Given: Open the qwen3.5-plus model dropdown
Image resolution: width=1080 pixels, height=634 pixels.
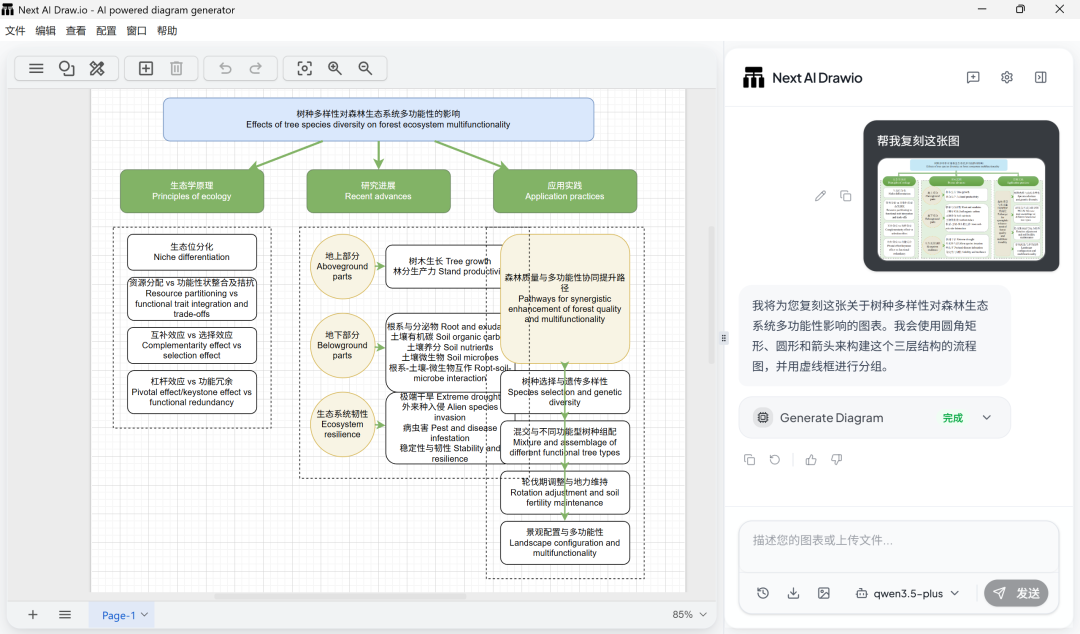Looking at the screenshot, I should tap(907, 593).
